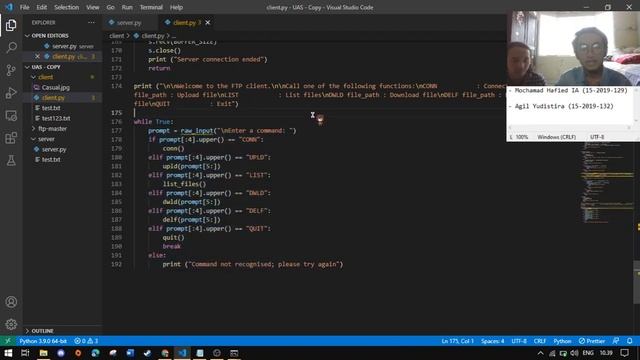Open the Explorer view in activity bar

click(x=11, y=25)
